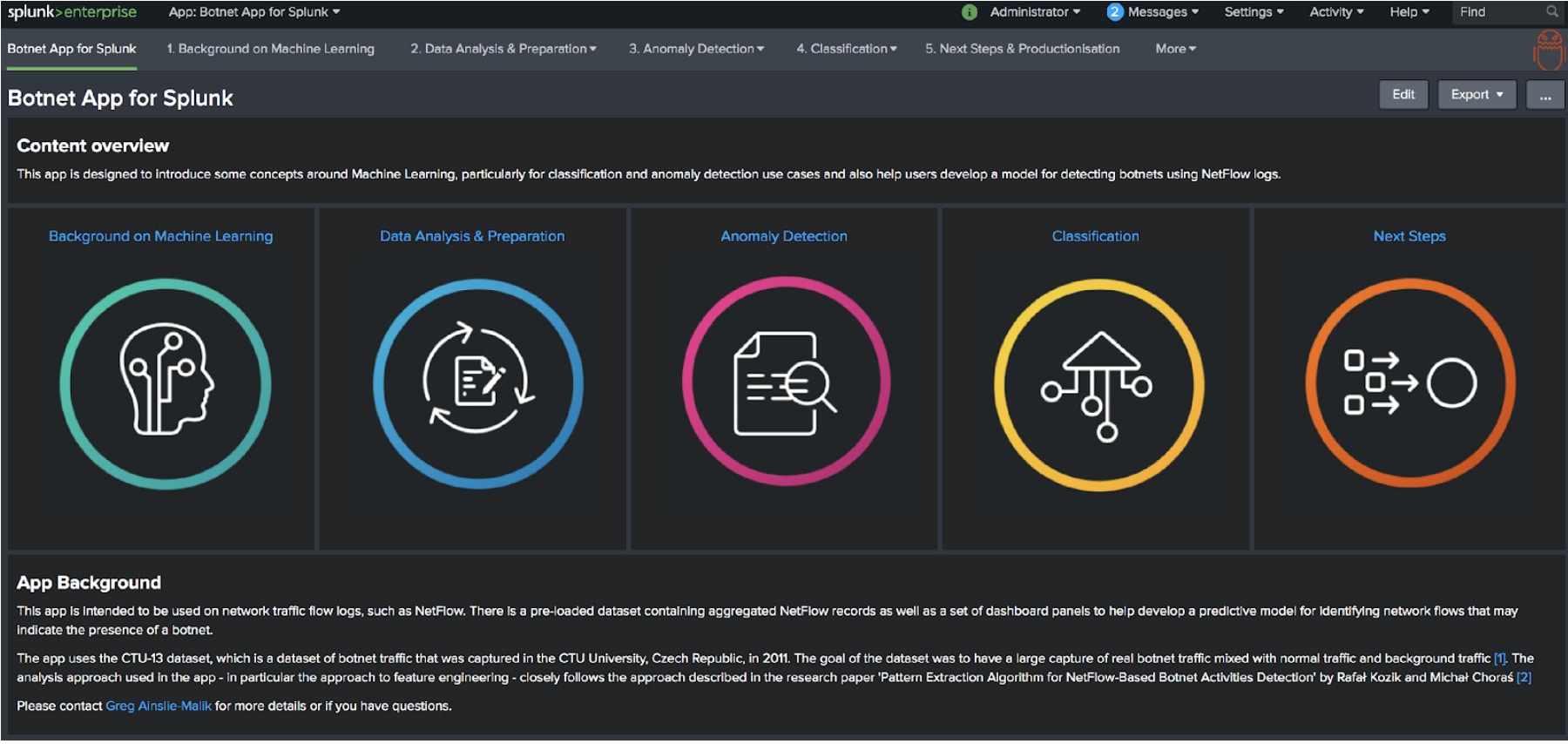
Task: Click the Content overview heading
Action: [93, 145]
